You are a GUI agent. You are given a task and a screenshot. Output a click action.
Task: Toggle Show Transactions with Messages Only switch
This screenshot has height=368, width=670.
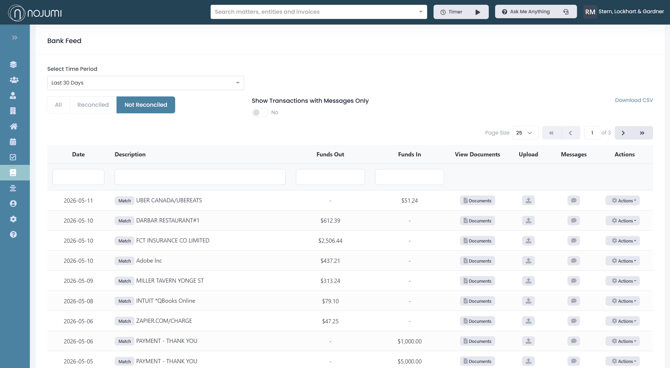260,112
